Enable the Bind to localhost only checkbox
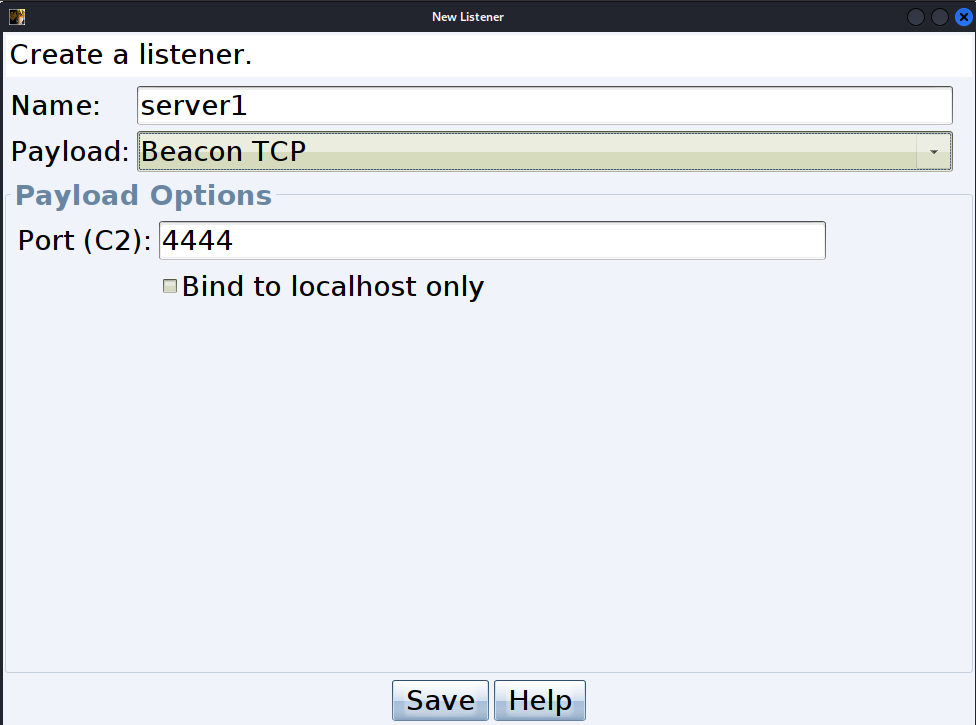 pyautogui.click(x=170, y=286)
